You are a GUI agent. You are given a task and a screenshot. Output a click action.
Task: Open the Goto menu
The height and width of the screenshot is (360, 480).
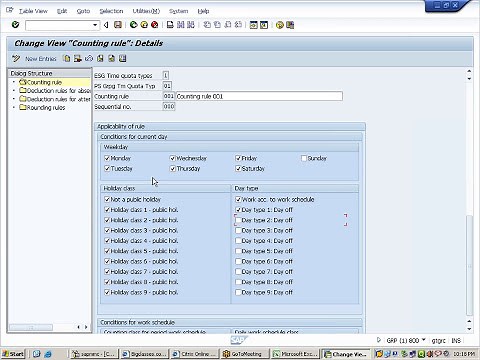[x=83, y=11]
